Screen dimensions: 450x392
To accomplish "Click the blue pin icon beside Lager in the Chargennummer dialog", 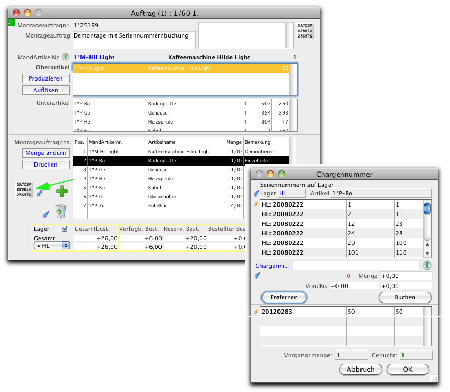I will pos(256,193).
